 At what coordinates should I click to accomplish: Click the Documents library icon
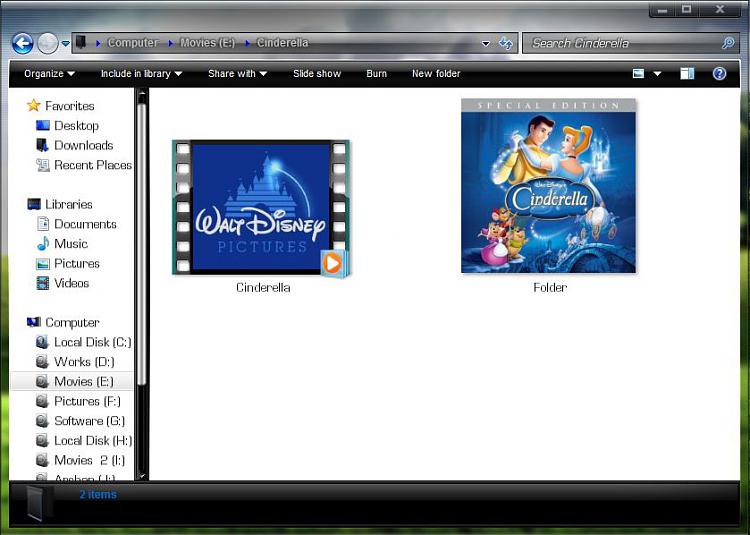coord(43,224)
